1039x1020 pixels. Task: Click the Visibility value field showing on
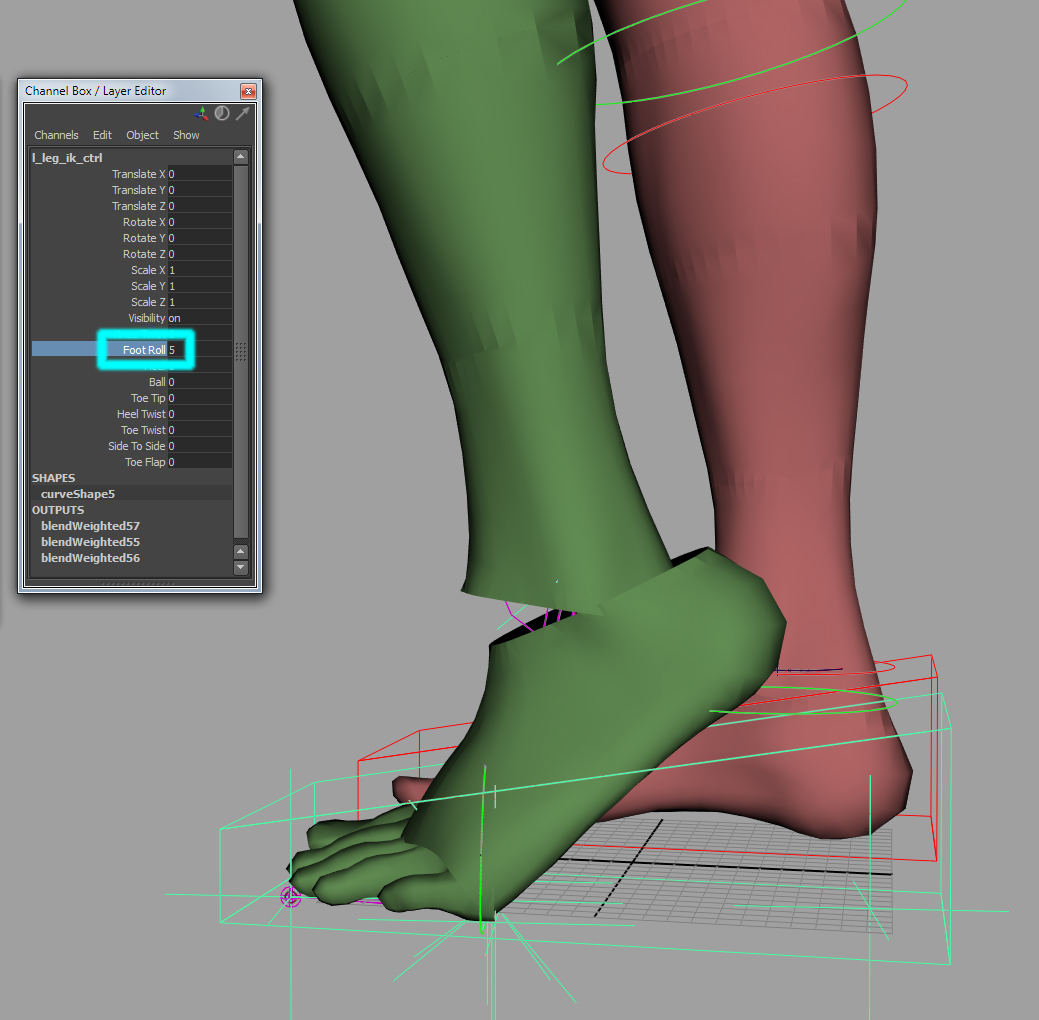click(199, 318)
